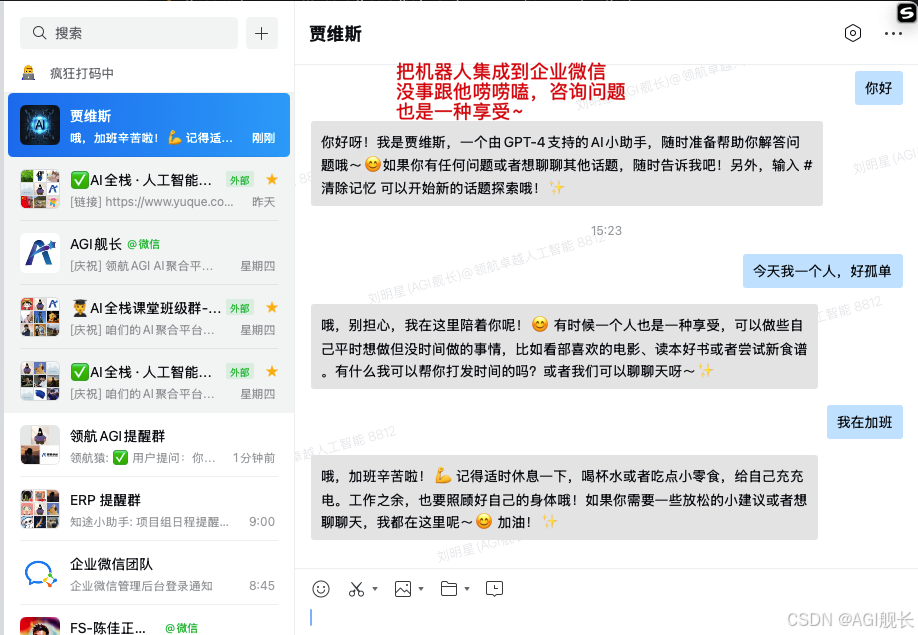Click @微信 label next to AGI舰长
The image size is (918, 635).
coord(143,244)
